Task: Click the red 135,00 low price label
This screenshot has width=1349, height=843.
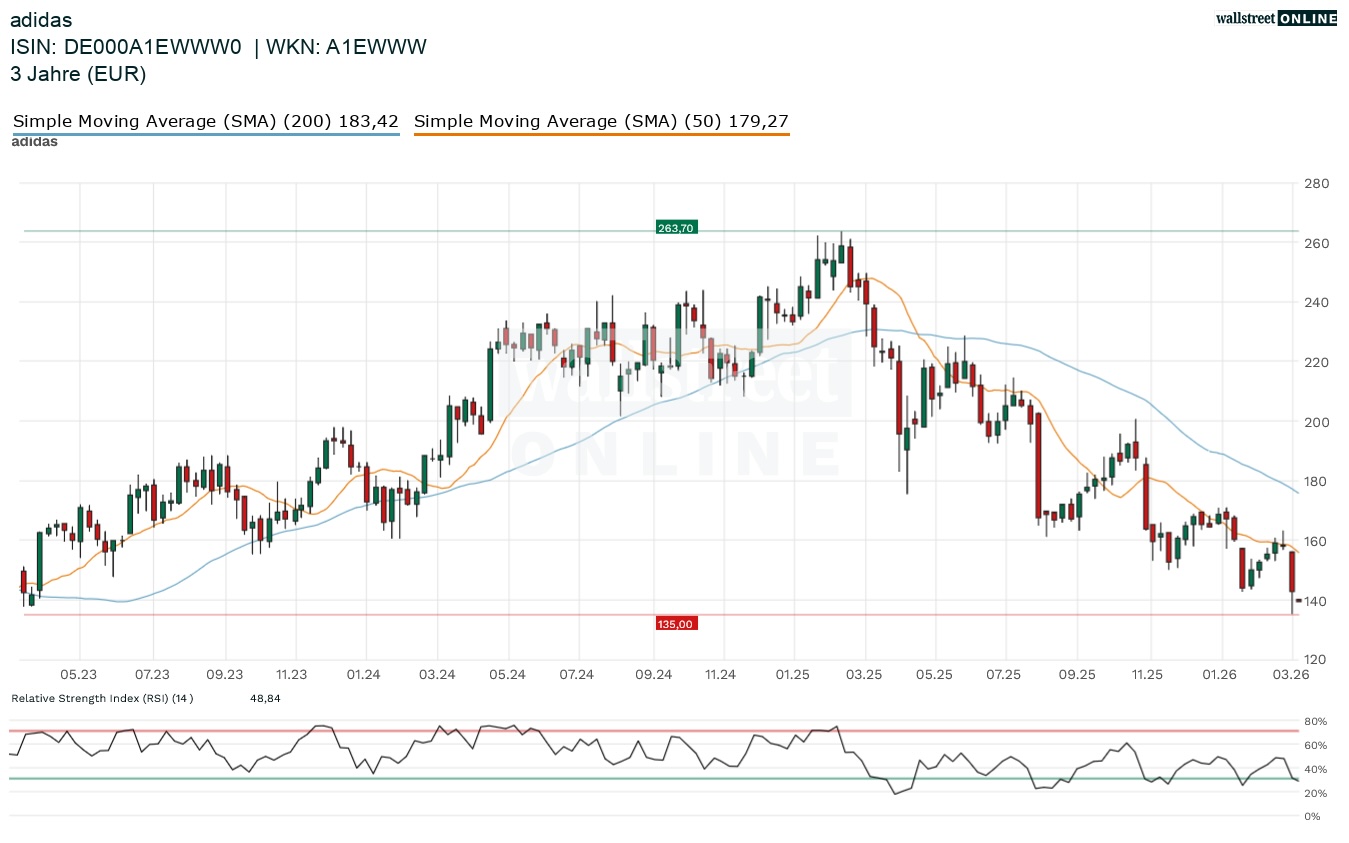Action: pos(675,624)
